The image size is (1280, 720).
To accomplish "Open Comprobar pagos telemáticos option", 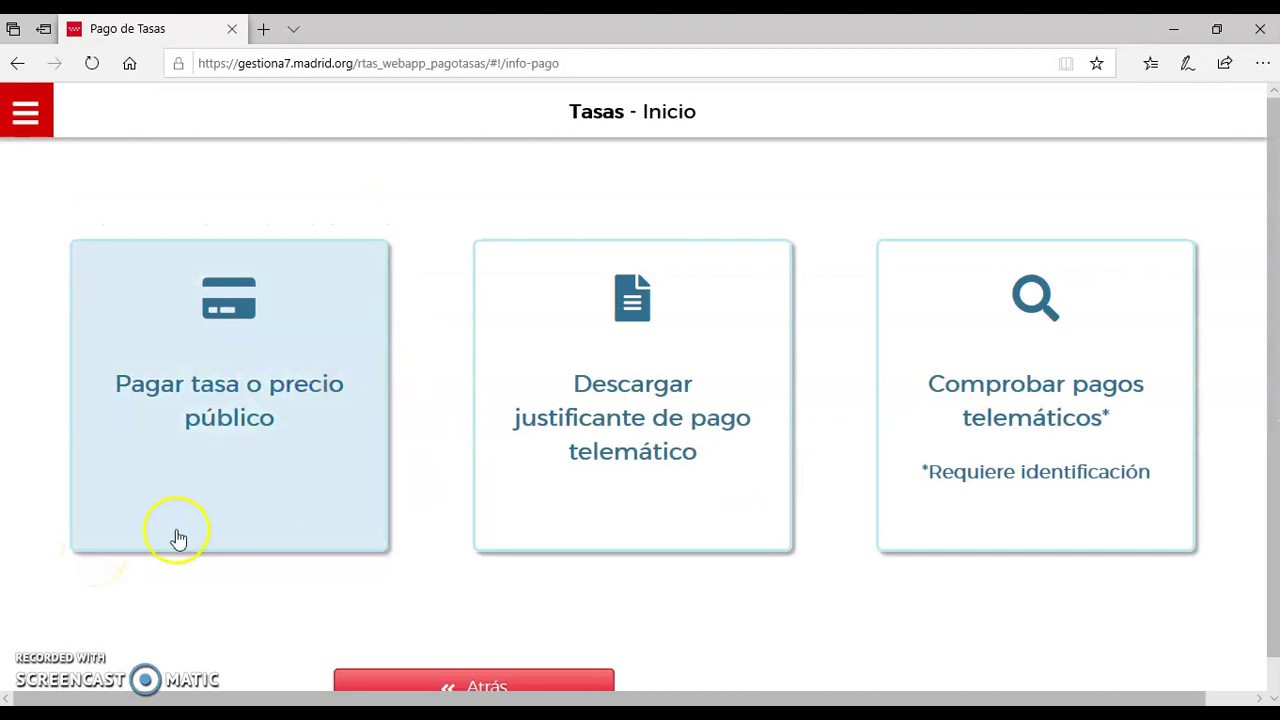I will click(1035, 401).
